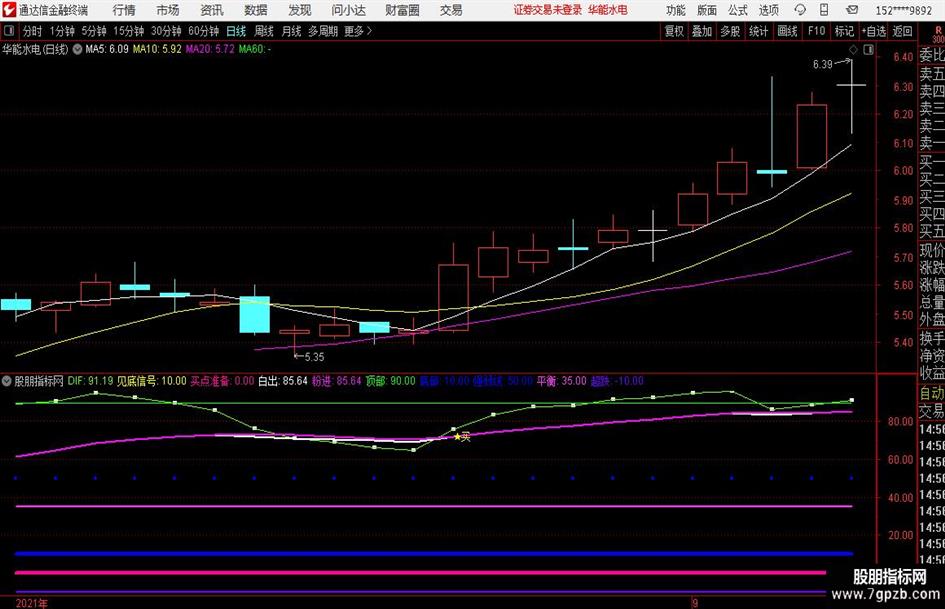Select the 5分钟 period tab

tap(94, 31)
